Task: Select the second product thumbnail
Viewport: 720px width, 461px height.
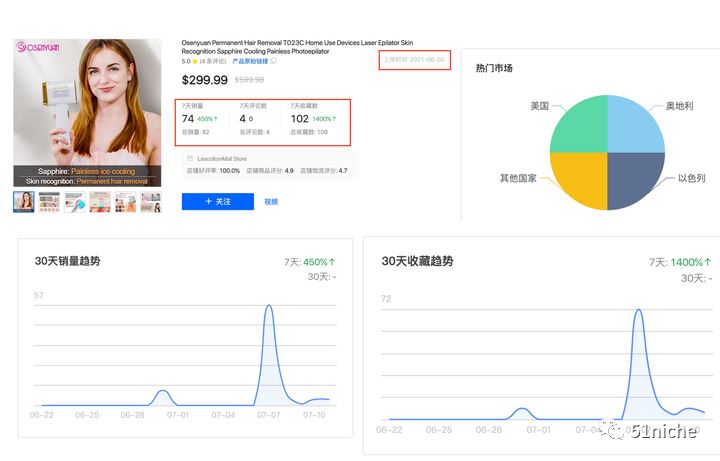Action: 49,202
